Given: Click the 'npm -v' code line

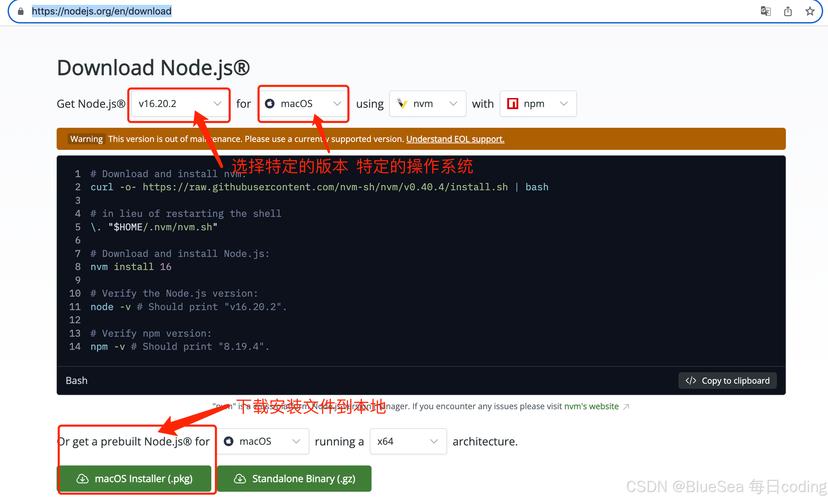Looking at the screenshot, I should [180, 347].
